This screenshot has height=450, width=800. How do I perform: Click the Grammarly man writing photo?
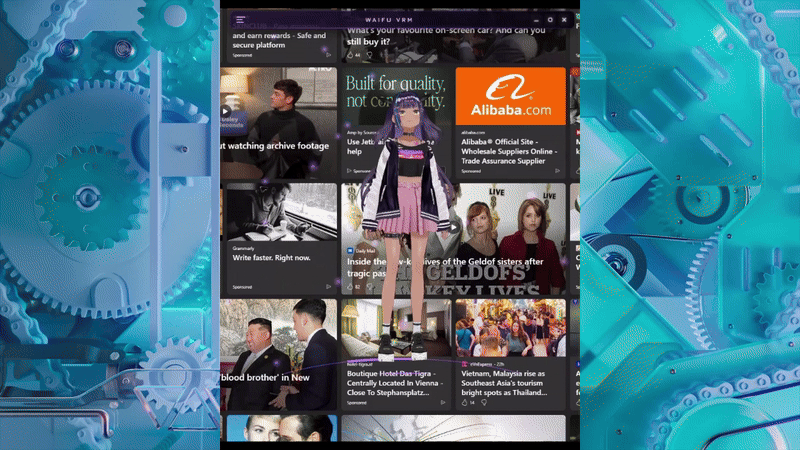(282, 212)
